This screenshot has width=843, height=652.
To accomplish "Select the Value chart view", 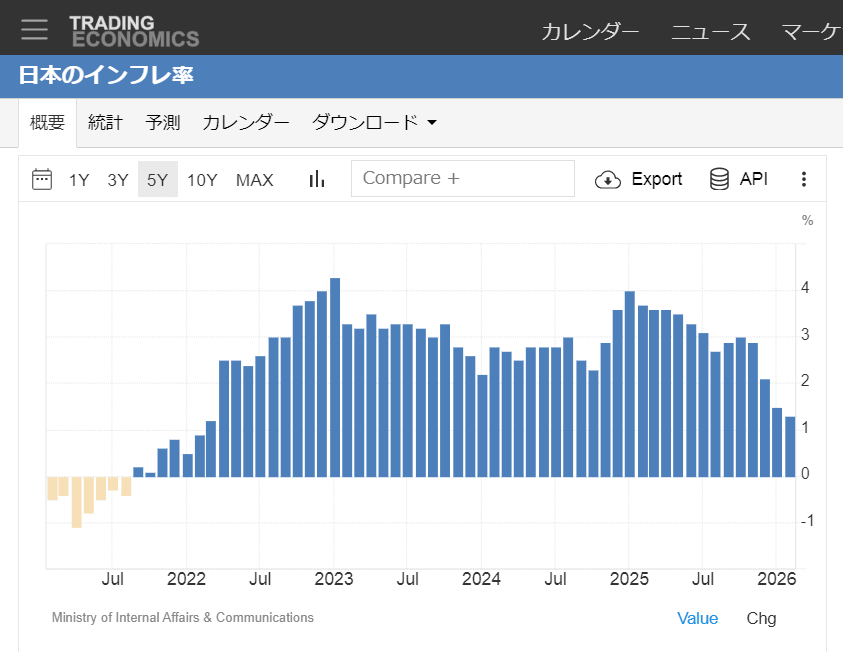I will tap(697, 618).
